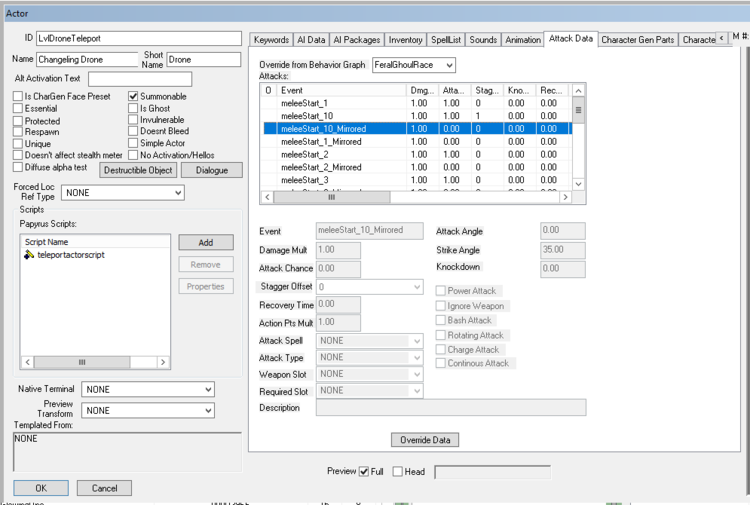Screen dimensions: 750x505
Task: Switch to the Sounds tab
Action: pyautogui.click(x=483, y=40)
